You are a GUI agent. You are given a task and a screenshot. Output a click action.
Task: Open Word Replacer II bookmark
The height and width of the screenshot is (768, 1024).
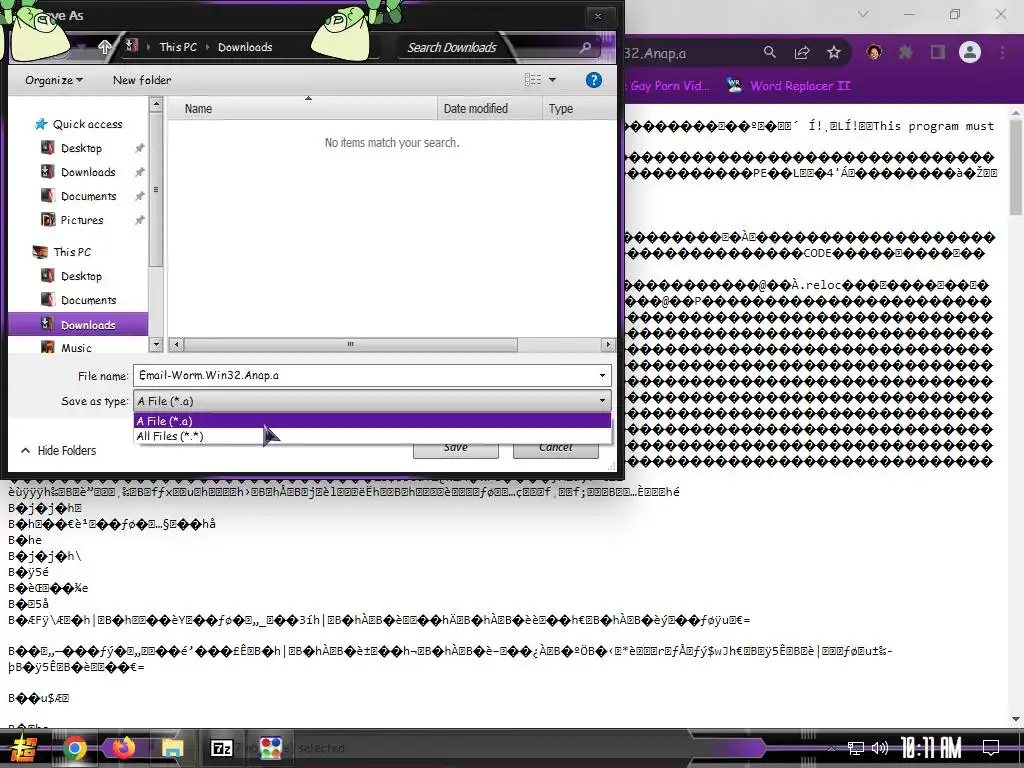788,86
